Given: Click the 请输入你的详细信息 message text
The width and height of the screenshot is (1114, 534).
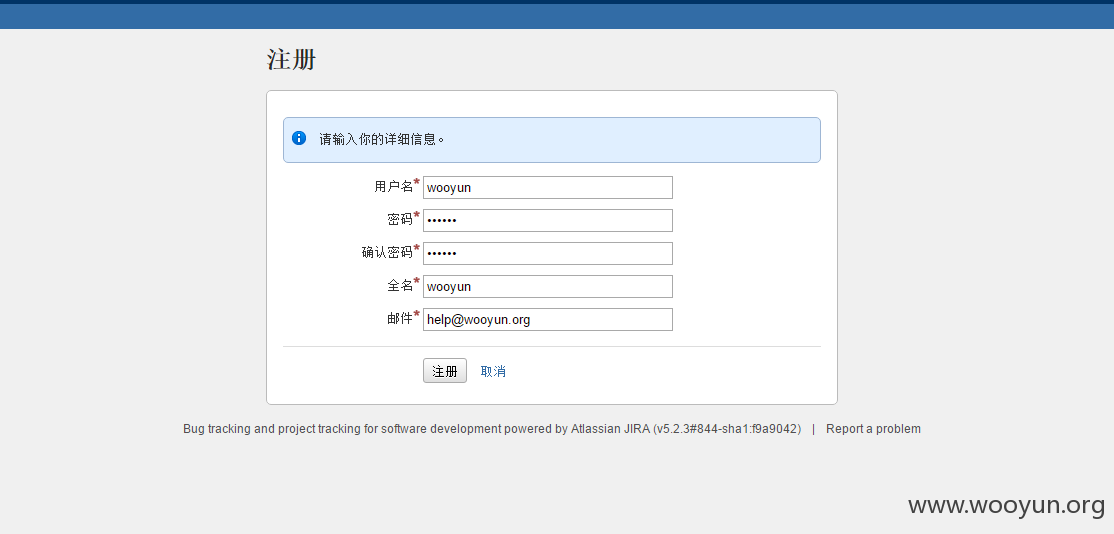Looking at the screenshot, I should [382, 139].
